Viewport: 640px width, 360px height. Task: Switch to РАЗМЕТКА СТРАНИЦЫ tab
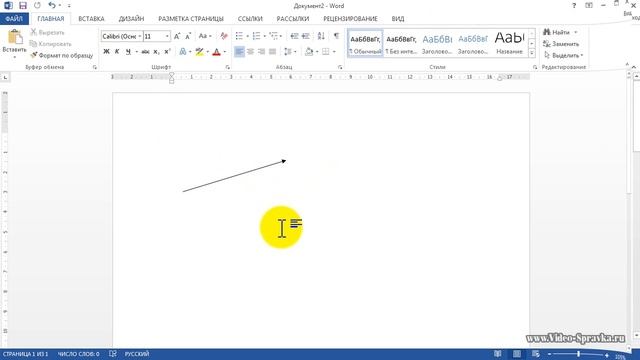(191, 19)
